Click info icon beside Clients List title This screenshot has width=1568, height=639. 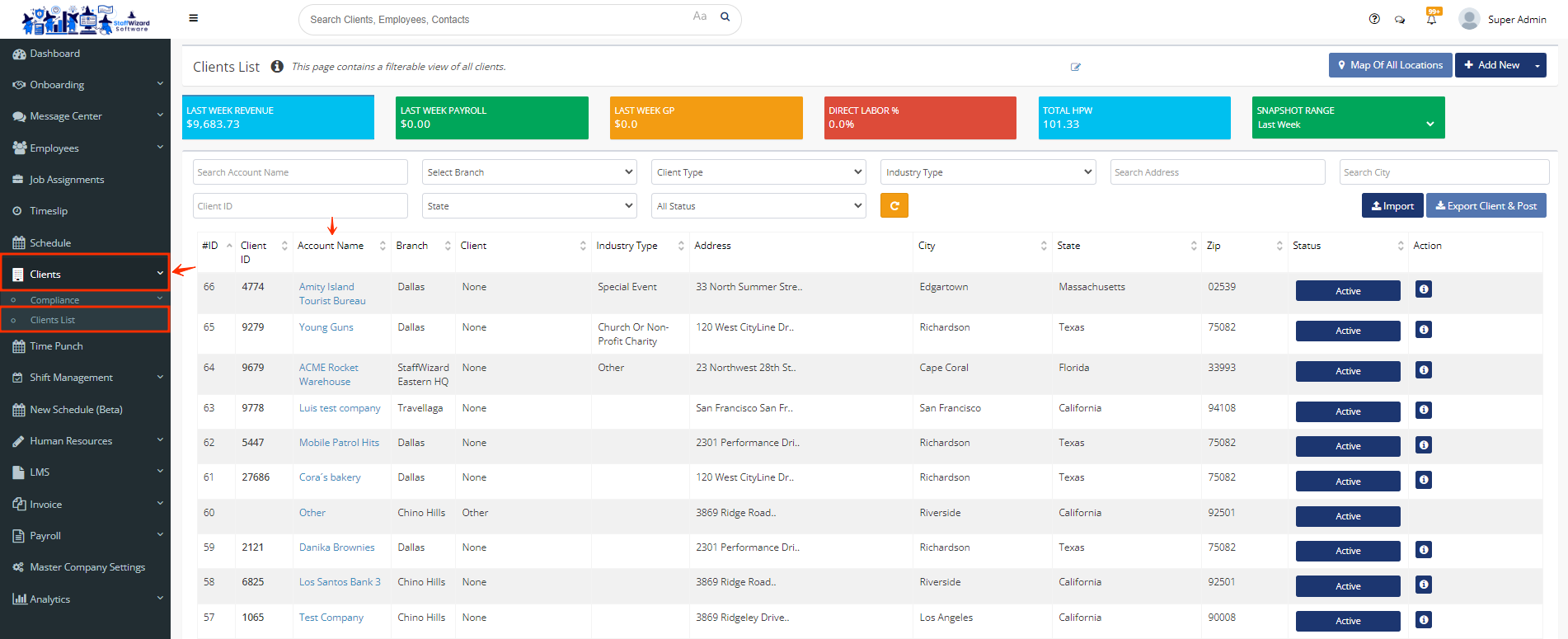click(x=277, y=67)
